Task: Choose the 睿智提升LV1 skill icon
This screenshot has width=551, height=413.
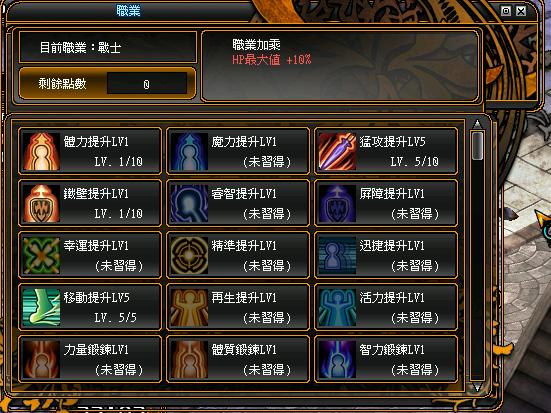Action: point(189,204)
